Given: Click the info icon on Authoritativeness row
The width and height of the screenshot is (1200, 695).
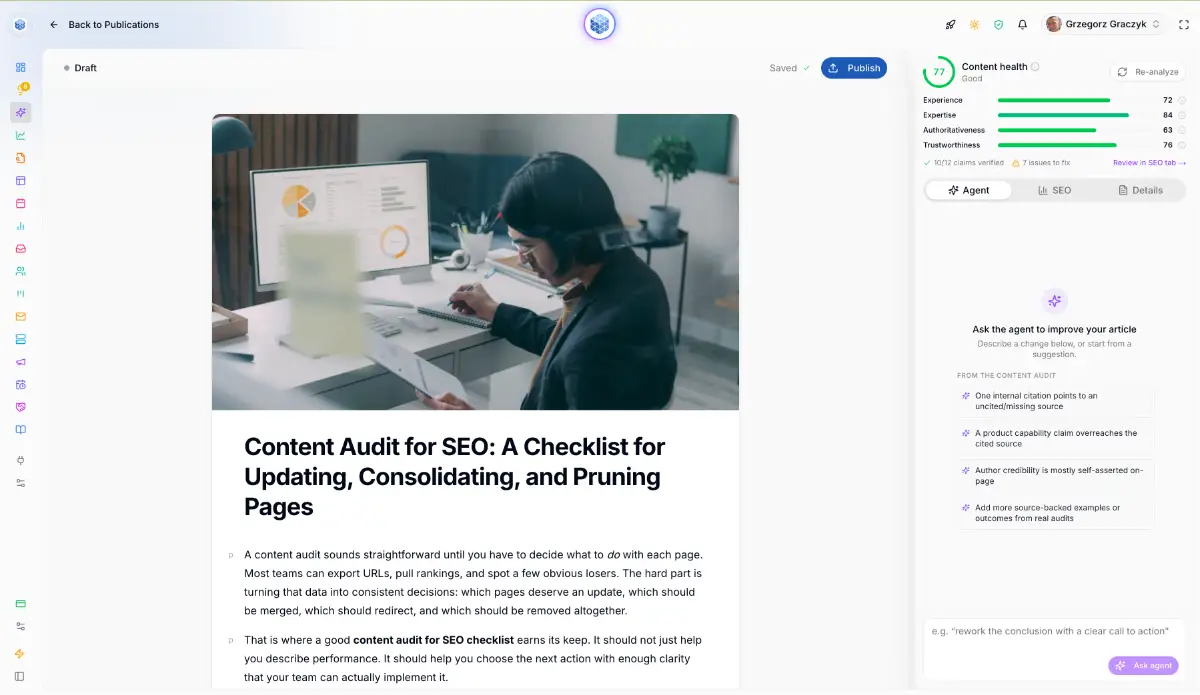Looking at the screenshot, I should (x=1182, y=130).
